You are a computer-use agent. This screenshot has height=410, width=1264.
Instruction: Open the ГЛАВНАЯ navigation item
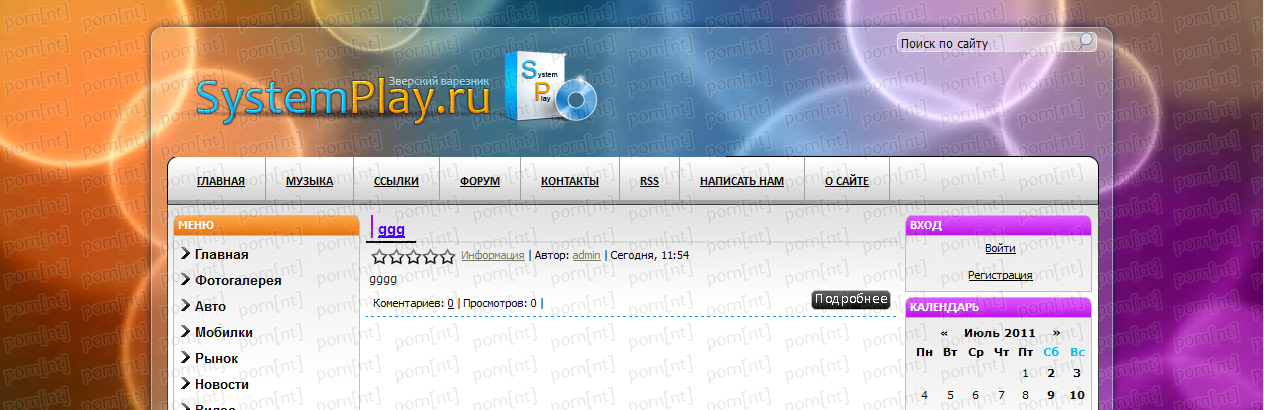click(221, 181)
